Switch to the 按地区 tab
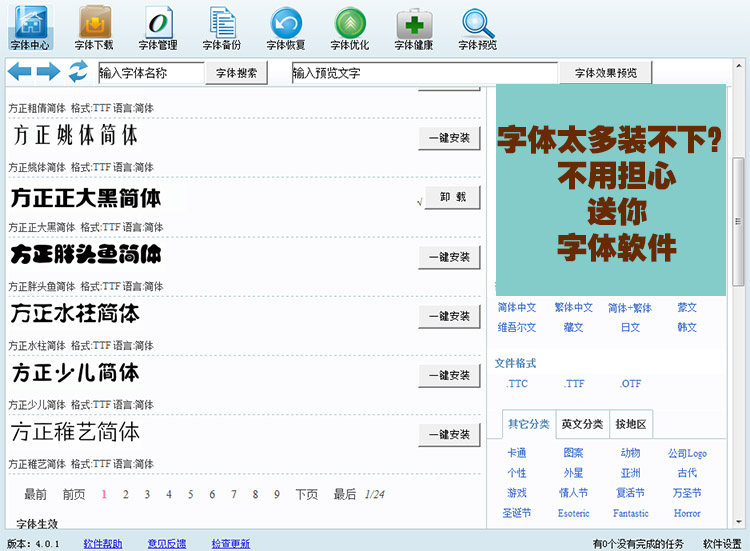Viewport: 750px width, 551px height. [631, 424]
